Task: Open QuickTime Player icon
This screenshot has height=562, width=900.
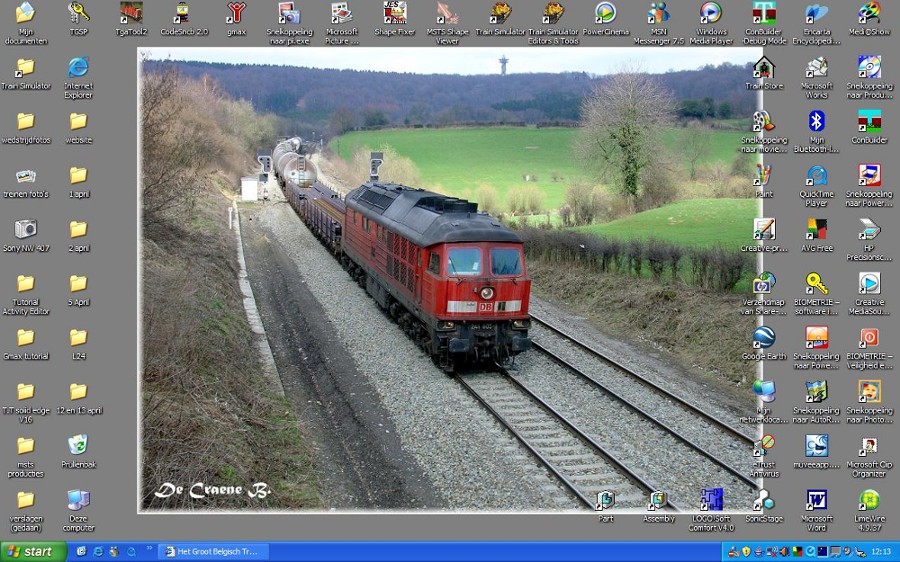Action: (816, 176)
